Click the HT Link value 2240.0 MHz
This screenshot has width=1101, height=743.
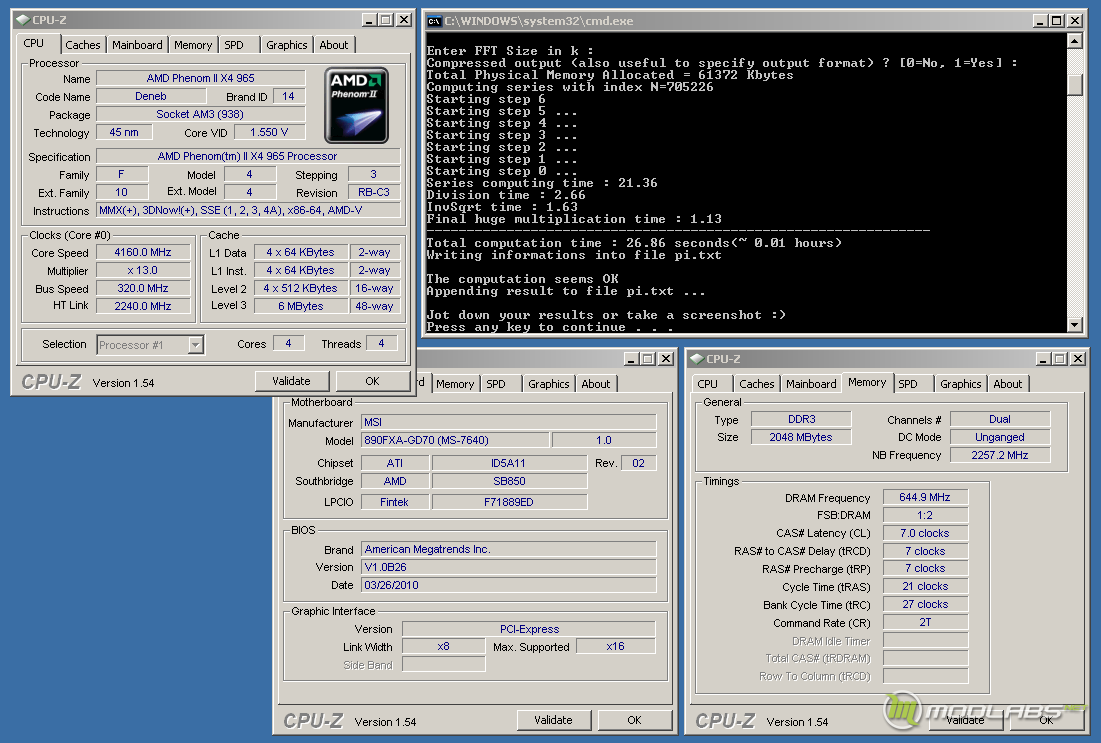[x=143, y=306]
